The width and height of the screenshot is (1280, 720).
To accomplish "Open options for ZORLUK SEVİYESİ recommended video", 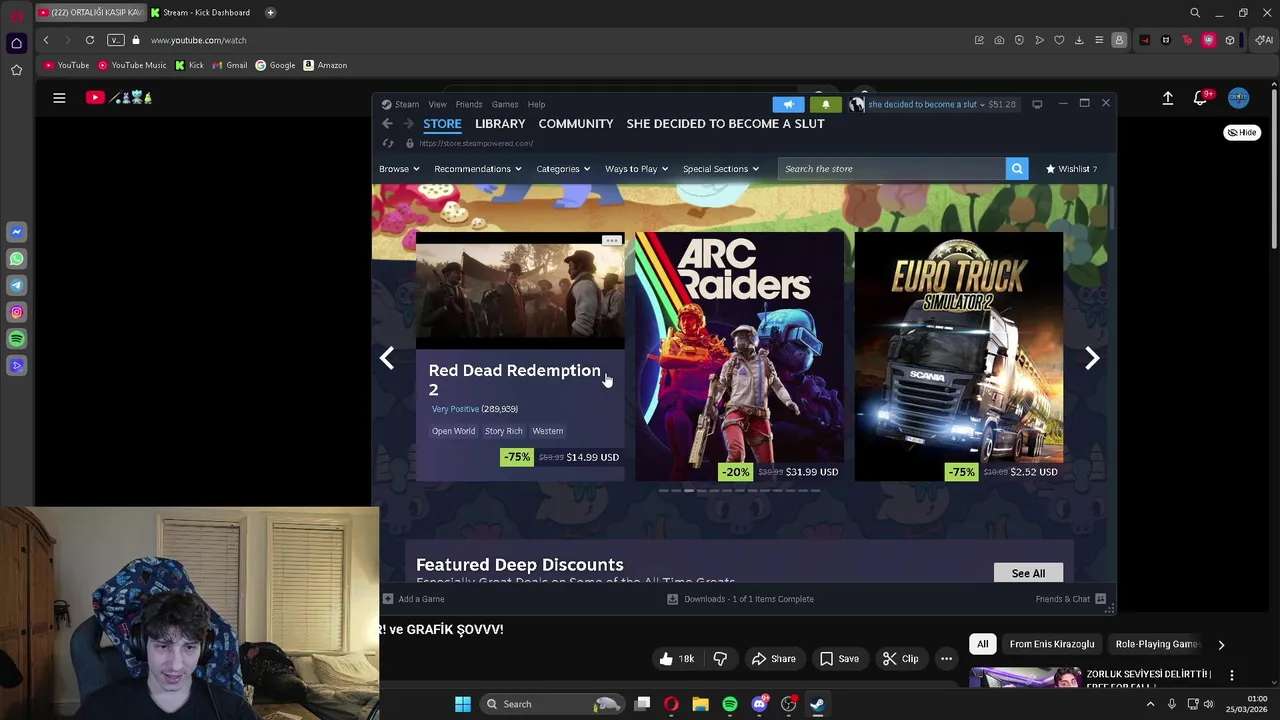I will [1232, 675].
